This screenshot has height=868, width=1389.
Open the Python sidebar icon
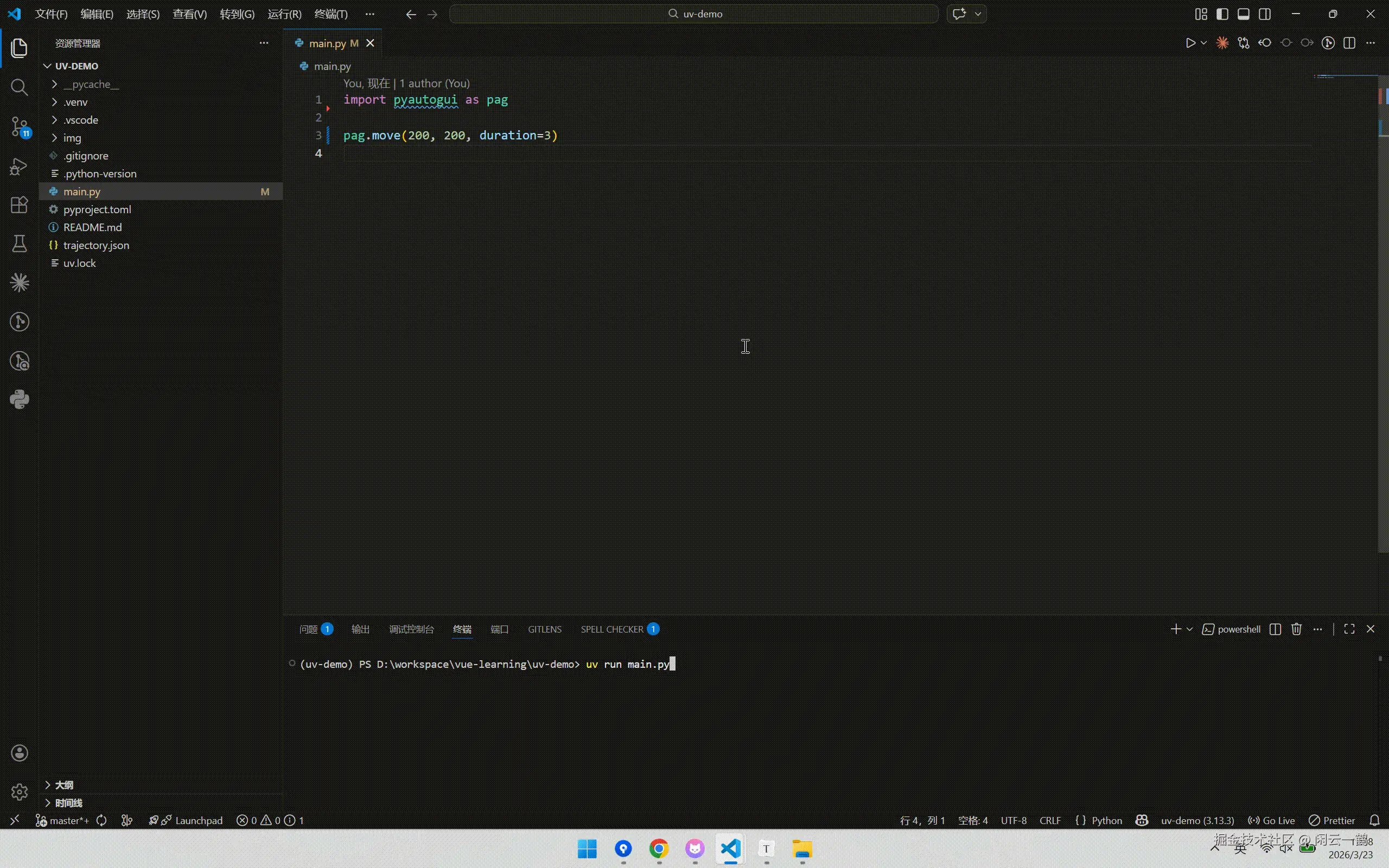pos(20,400)
